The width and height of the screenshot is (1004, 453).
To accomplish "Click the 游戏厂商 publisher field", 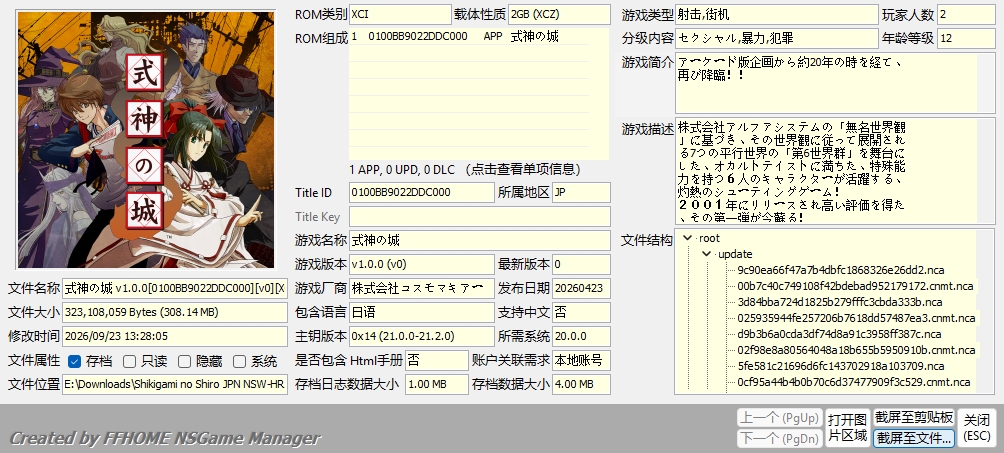I will (421, 288).
